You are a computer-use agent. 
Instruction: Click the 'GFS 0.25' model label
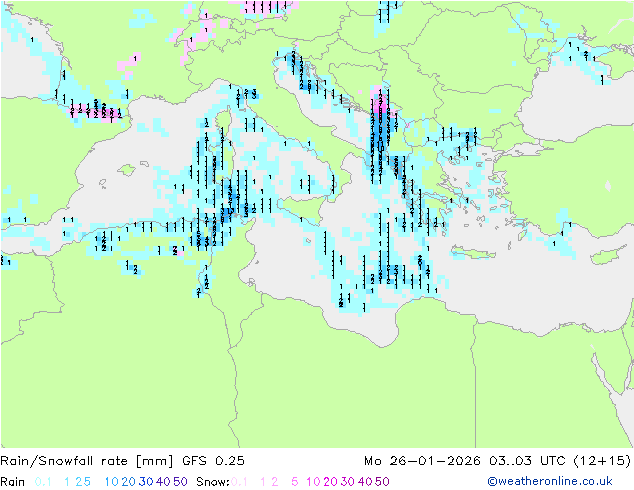point(213,461)
